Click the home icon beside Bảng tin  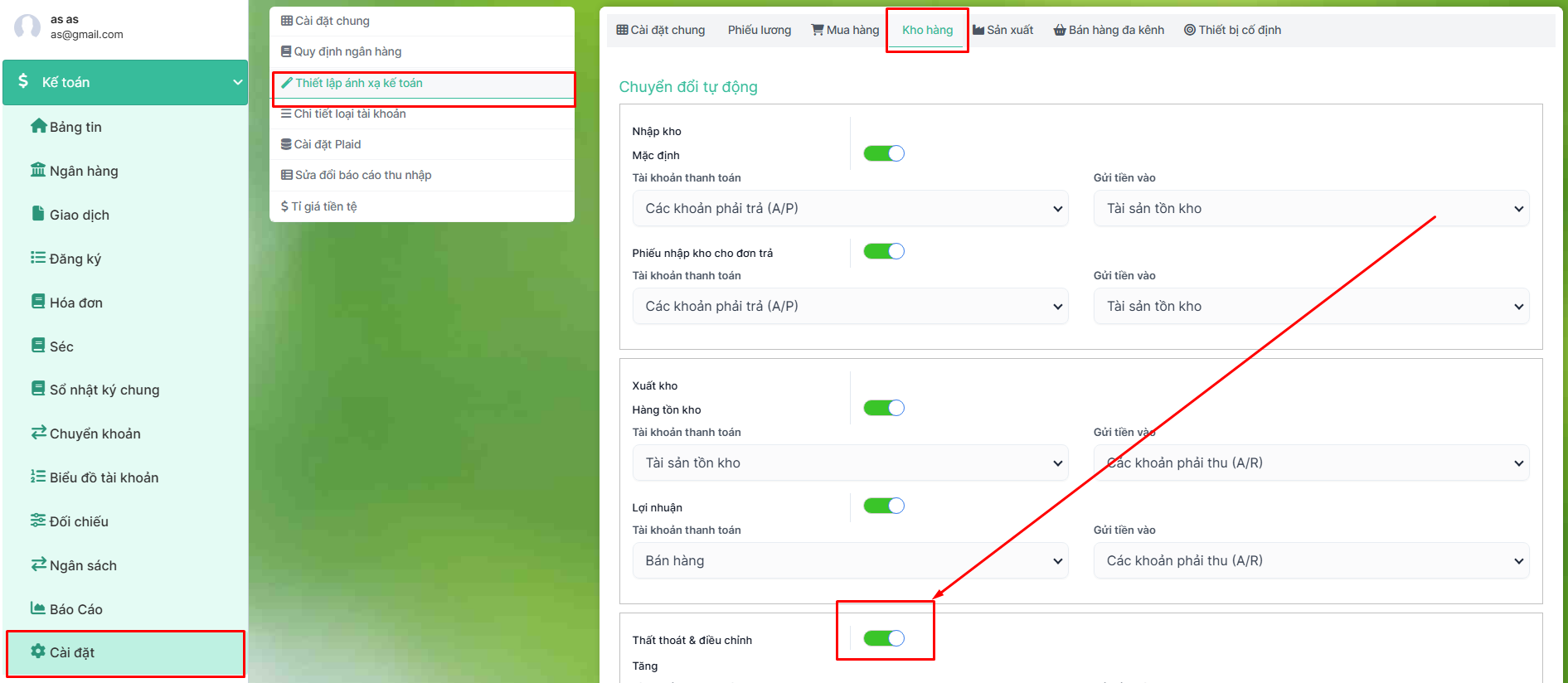38,126
